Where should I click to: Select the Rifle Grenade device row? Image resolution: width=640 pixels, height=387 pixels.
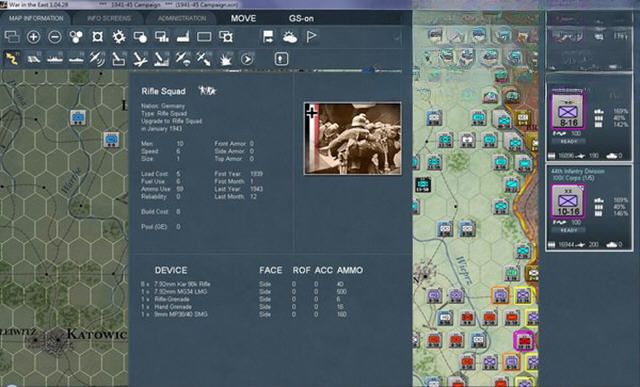244,299
